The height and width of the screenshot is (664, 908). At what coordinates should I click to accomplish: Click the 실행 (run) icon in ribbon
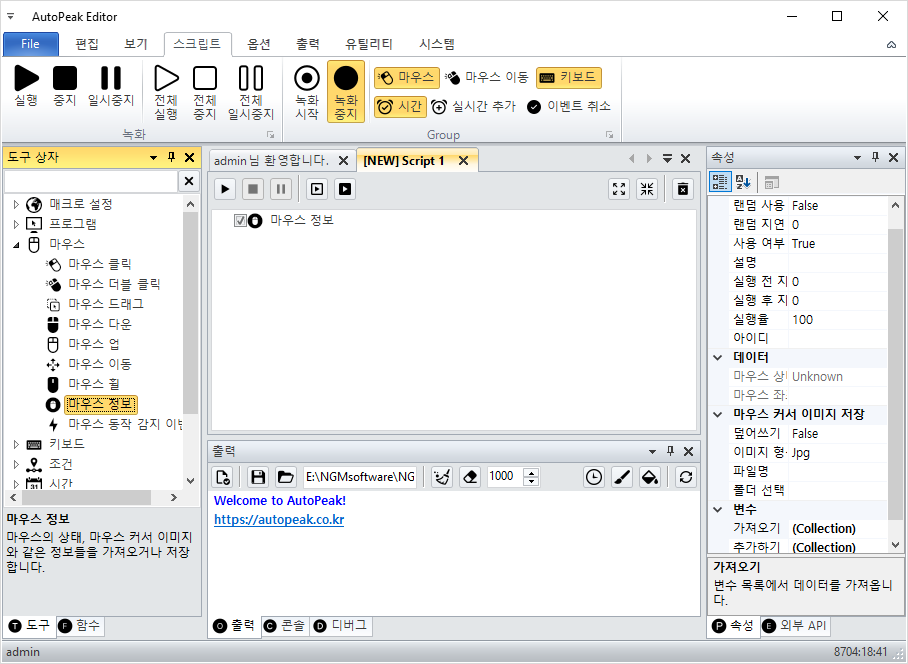pos(26,86)
